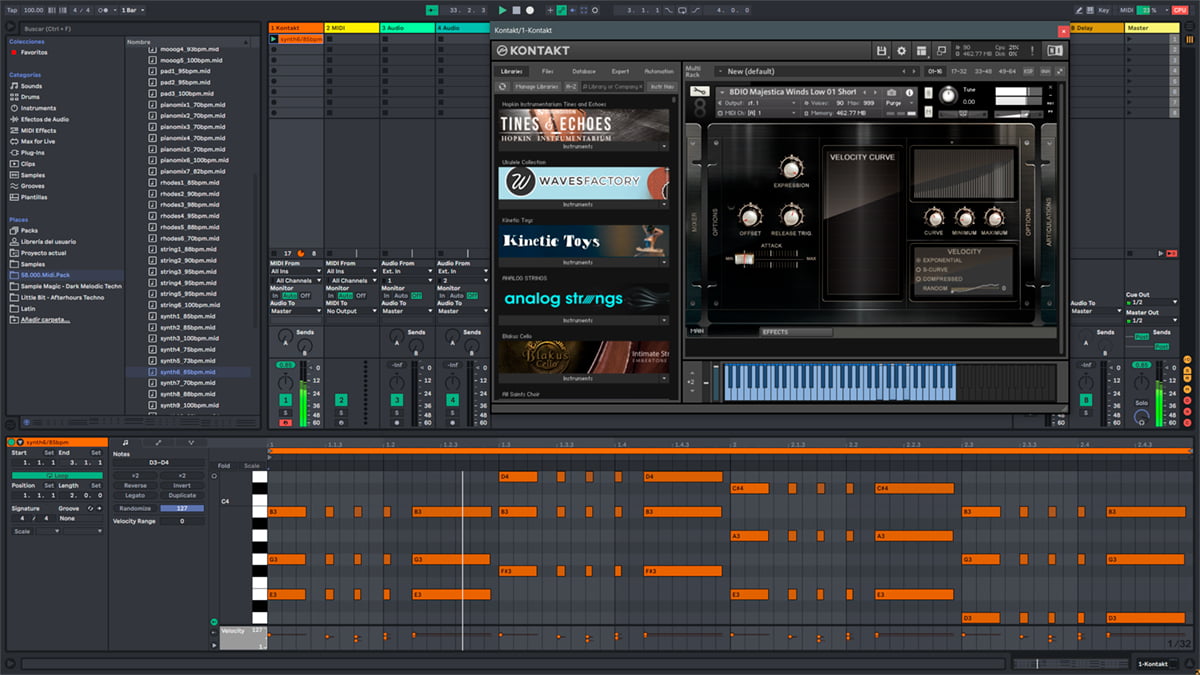1200x675 pixels.
Task: Switch to the Kontakt Libraries tab
Action: point(511,71)
